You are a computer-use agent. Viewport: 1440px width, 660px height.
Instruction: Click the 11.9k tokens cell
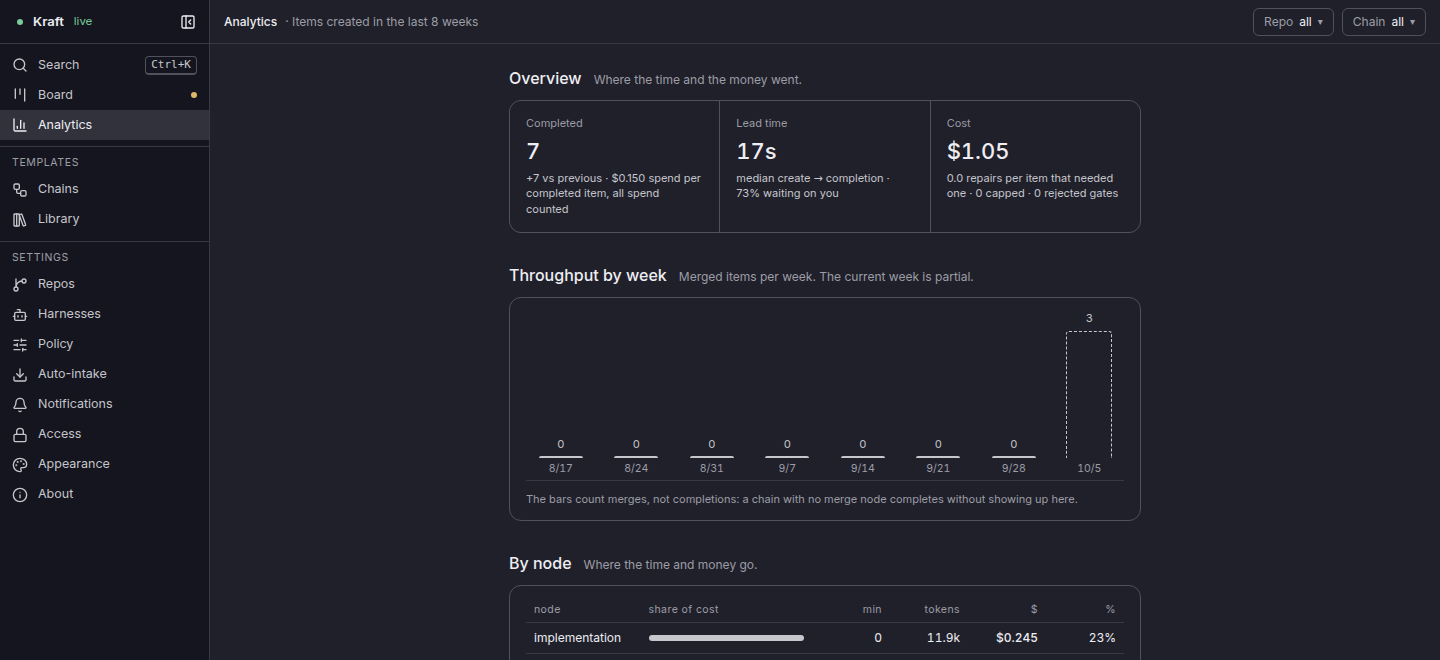point(943,638)
